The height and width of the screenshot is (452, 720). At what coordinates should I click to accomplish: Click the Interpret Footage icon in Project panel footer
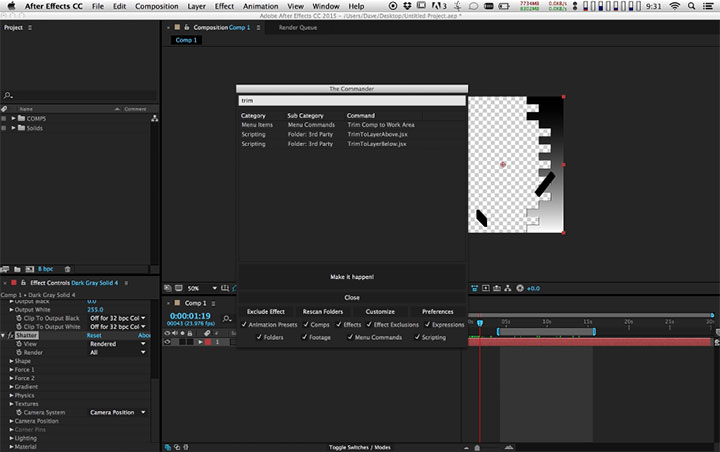click(x=5, y=269)
